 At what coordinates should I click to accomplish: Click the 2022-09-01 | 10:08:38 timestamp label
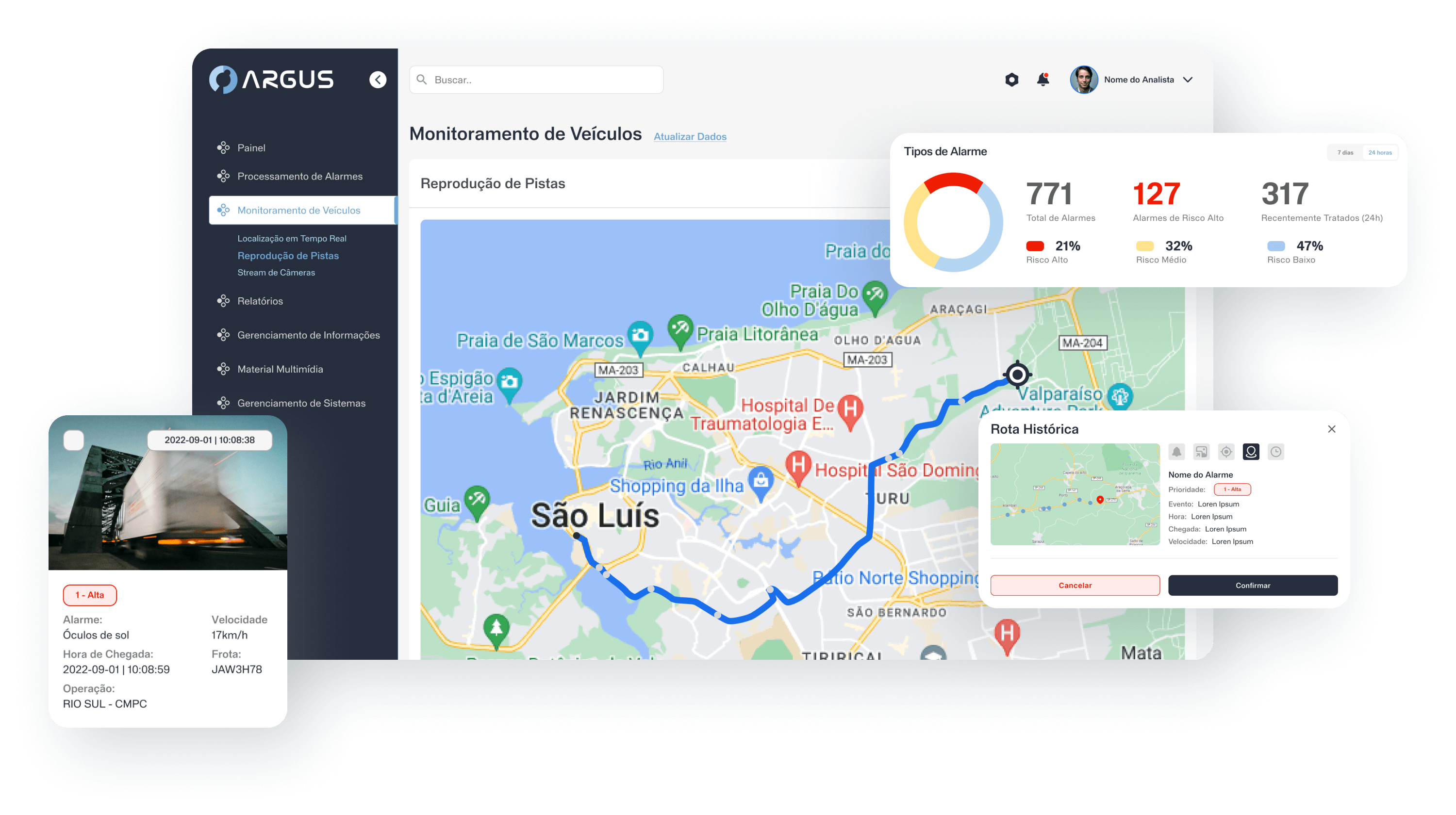210,440
